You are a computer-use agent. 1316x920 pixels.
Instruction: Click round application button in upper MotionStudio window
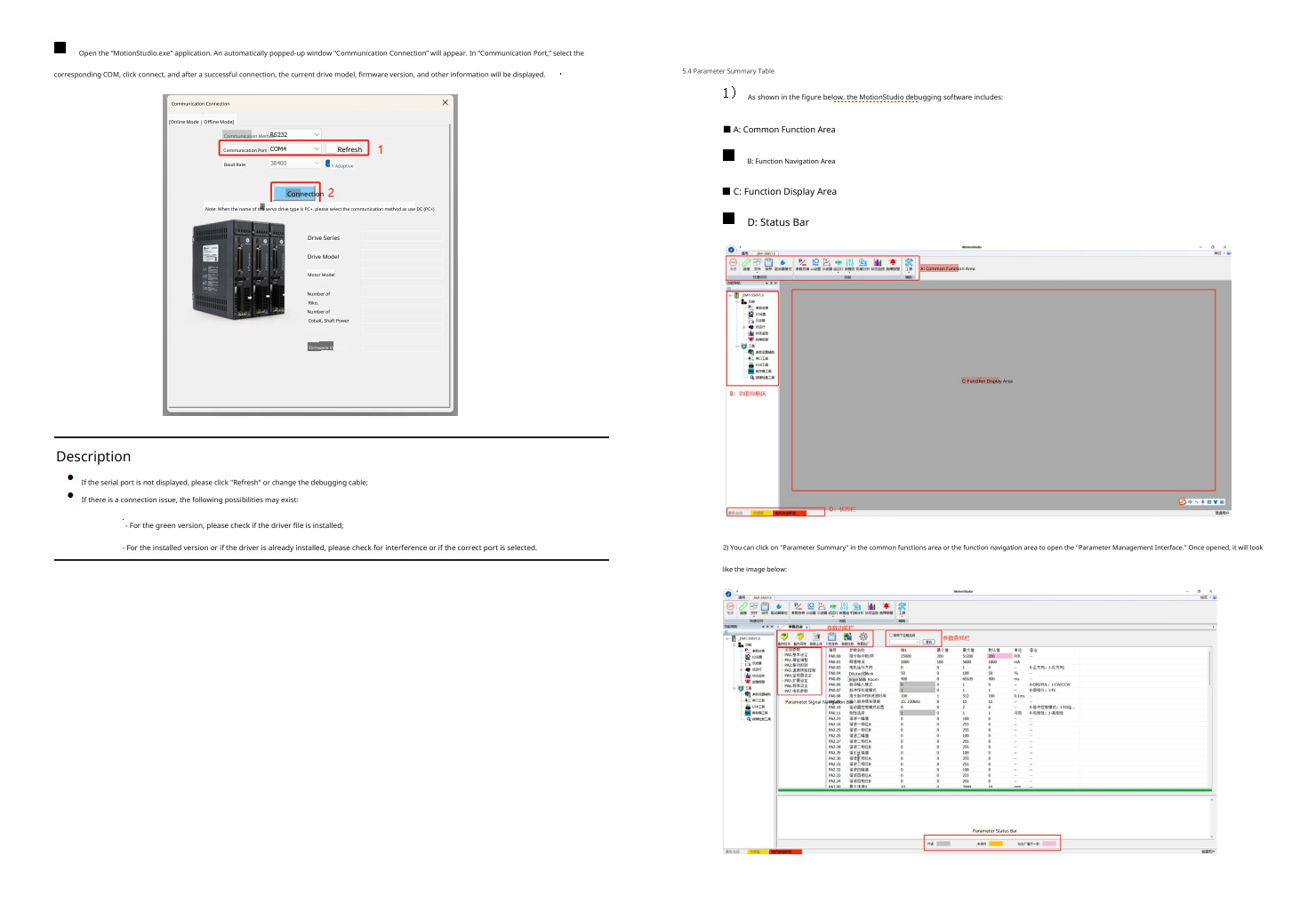(731, 250)
